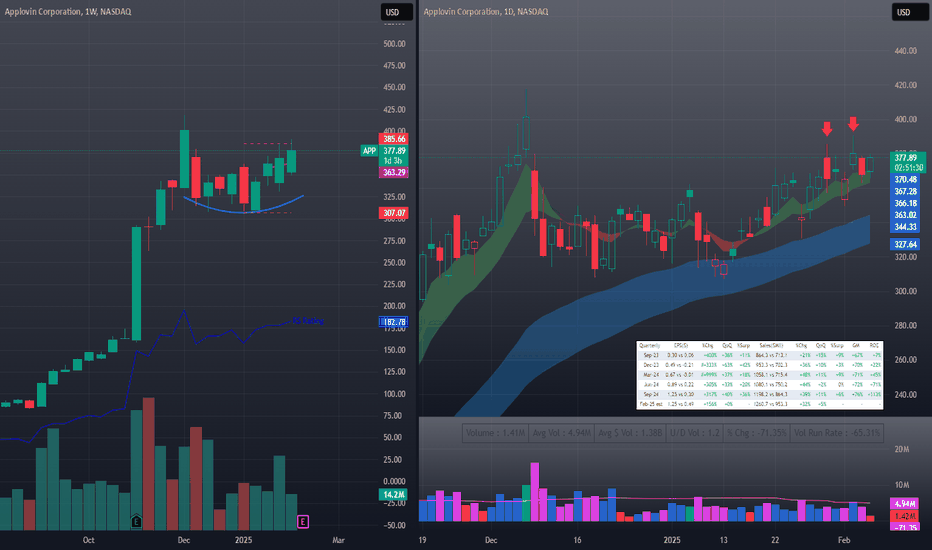The height and width of the screenshot is (550, 932).
Task: Click the Feb label on daily time axis
Action: [x=844, y=540]
